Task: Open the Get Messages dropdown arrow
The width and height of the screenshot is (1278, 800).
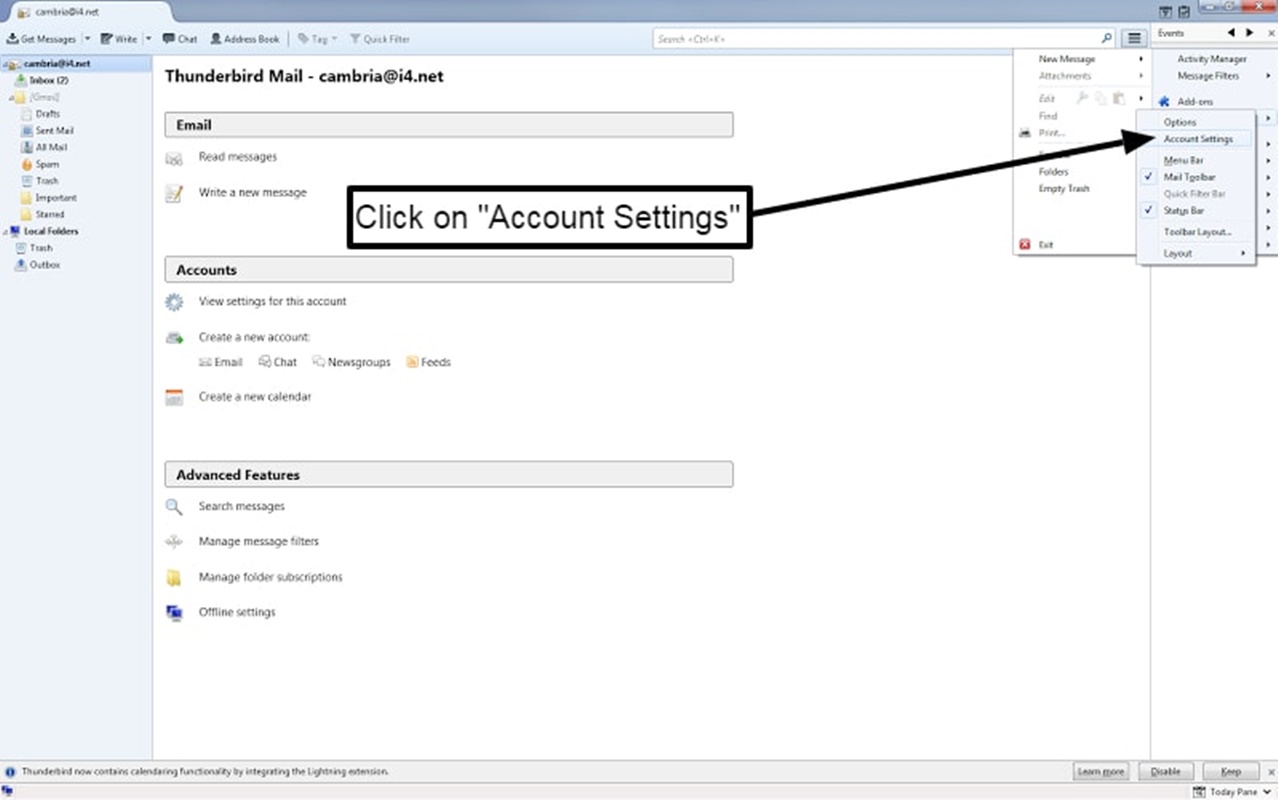Action: click(x=87, y=39)
